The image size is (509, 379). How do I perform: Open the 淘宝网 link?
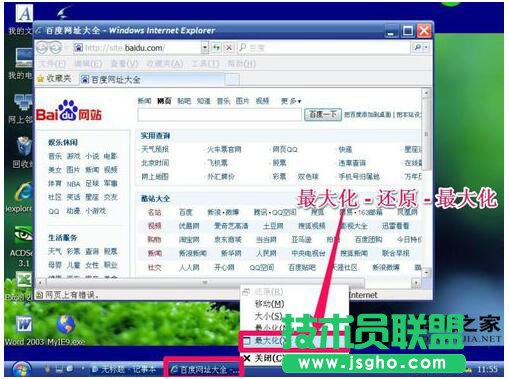click(189, 239)
